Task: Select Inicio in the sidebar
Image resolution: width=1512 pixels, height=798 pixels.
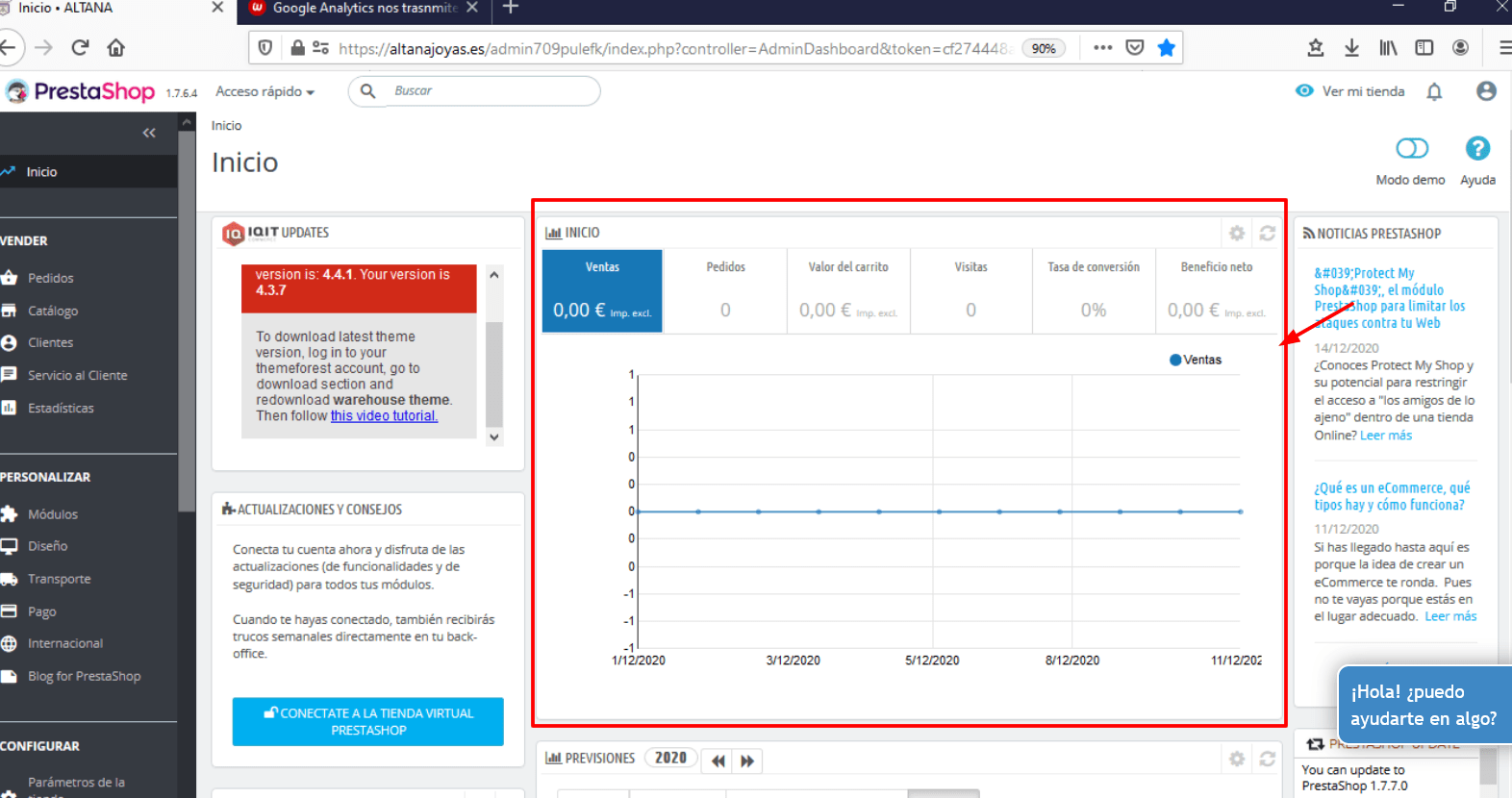Action: point(88,171)
